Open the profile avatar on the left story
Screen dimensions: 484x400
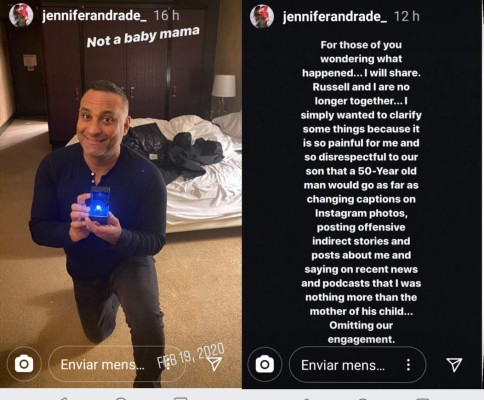[x=21, y=16]
